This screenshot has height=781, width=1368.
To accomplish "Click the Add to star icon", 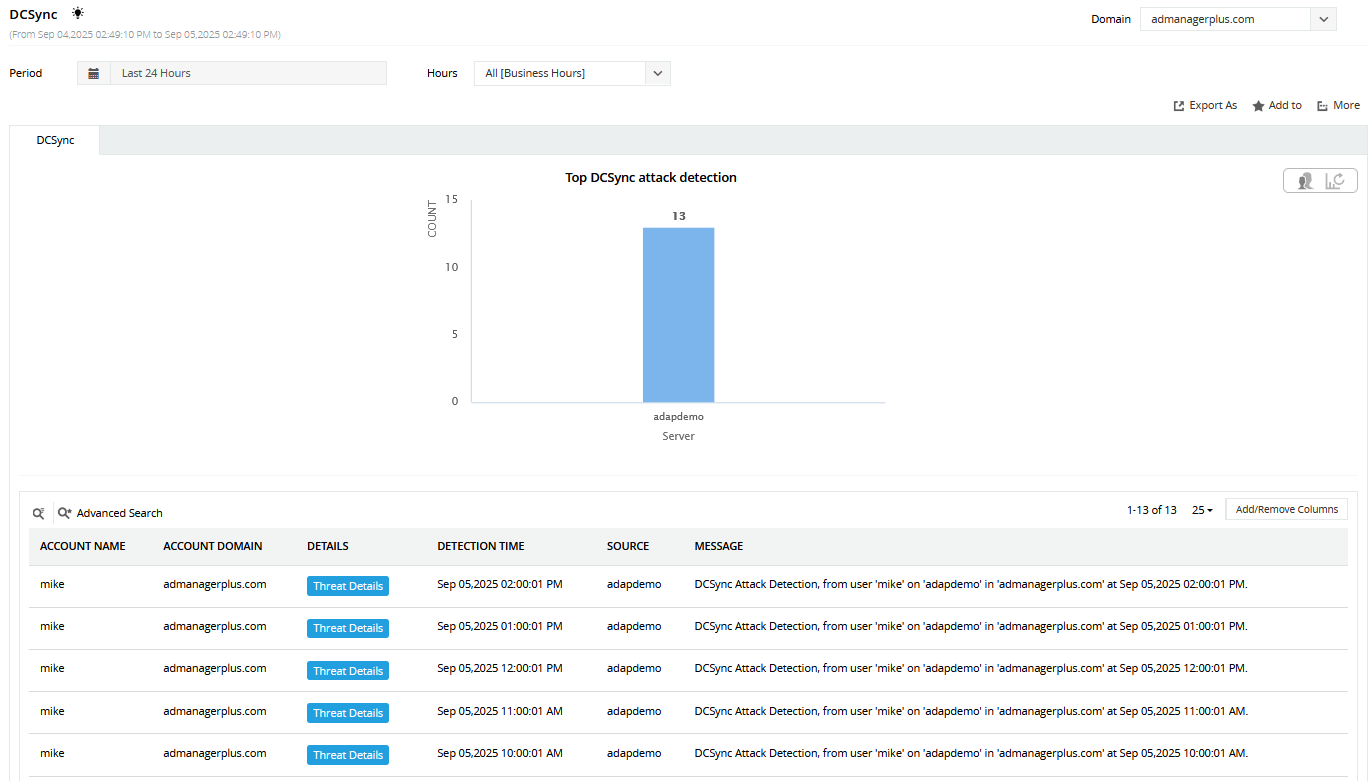I will (1258, 106).
